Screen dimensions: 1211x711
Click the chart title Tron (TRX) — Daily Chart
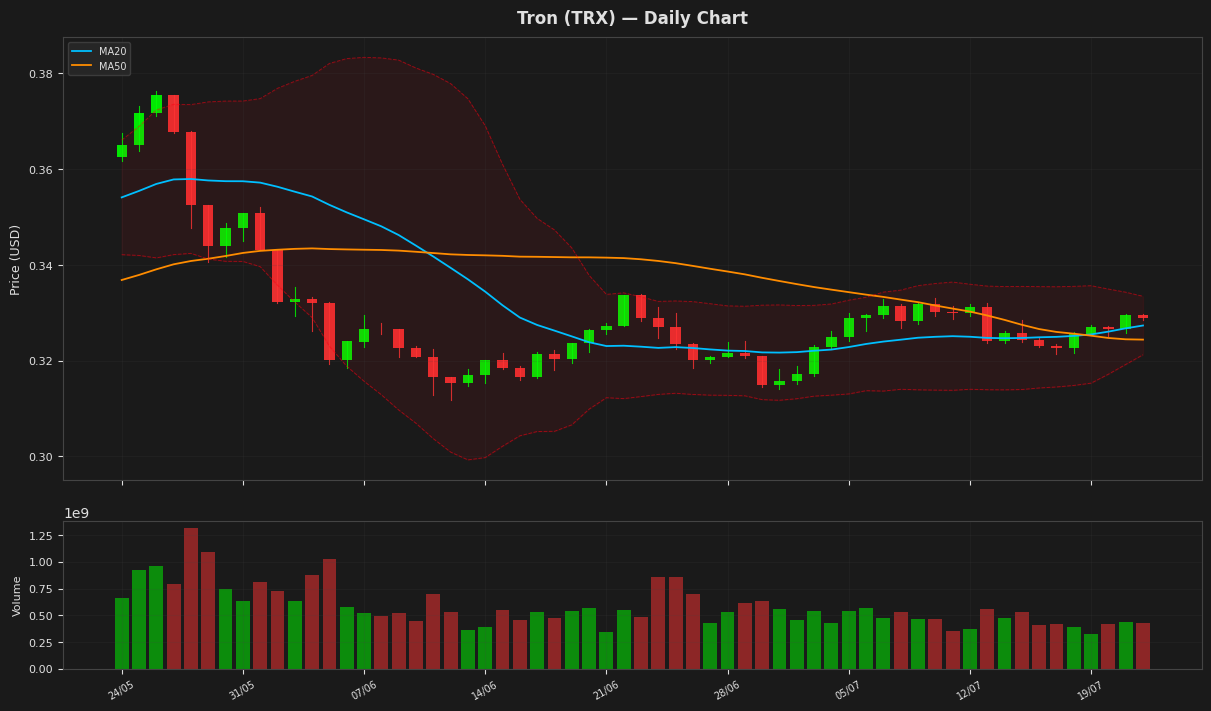coord(632,18)
